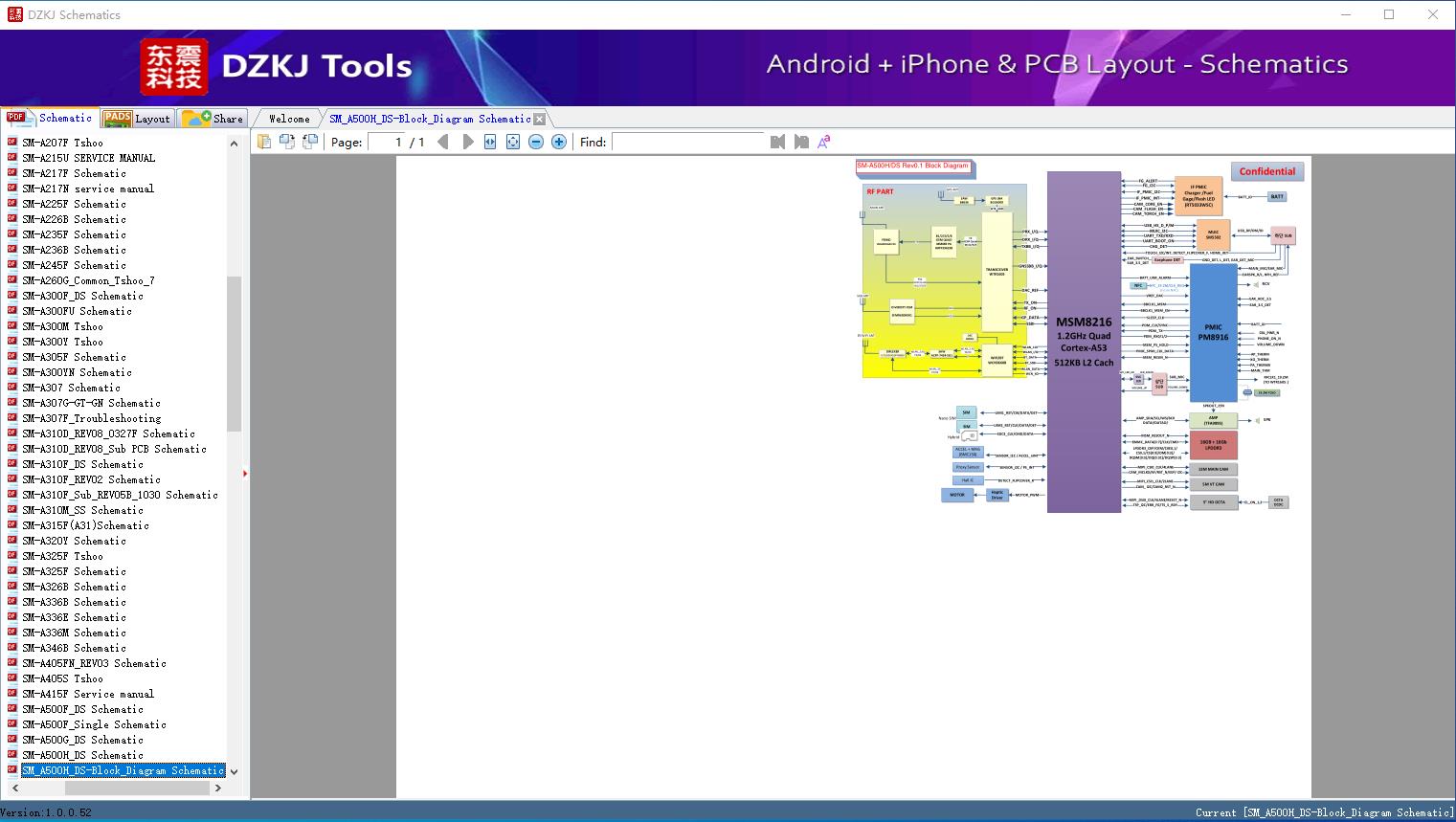Select highlighted SM_A500H_DS-Block_Diagram Schematic row
This screenshot has width=1456, height=822.
(123, 770)
